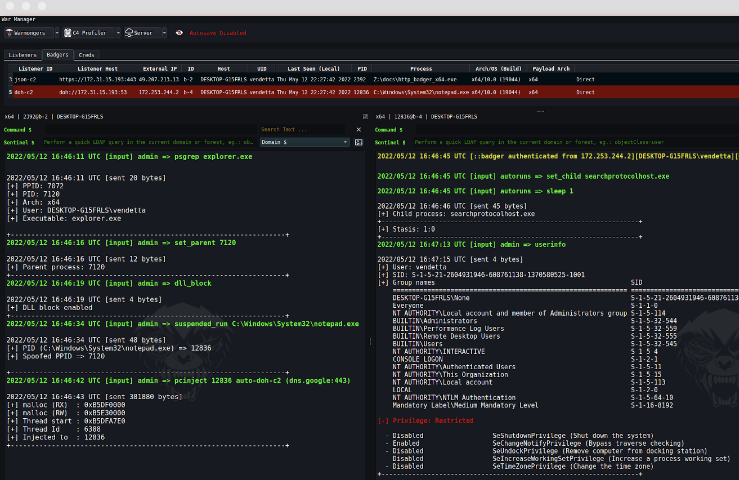The height and width of the screenshot is (480, 739).
Task: Sort by the Listener Host column header
Action: tap(98, 69)
